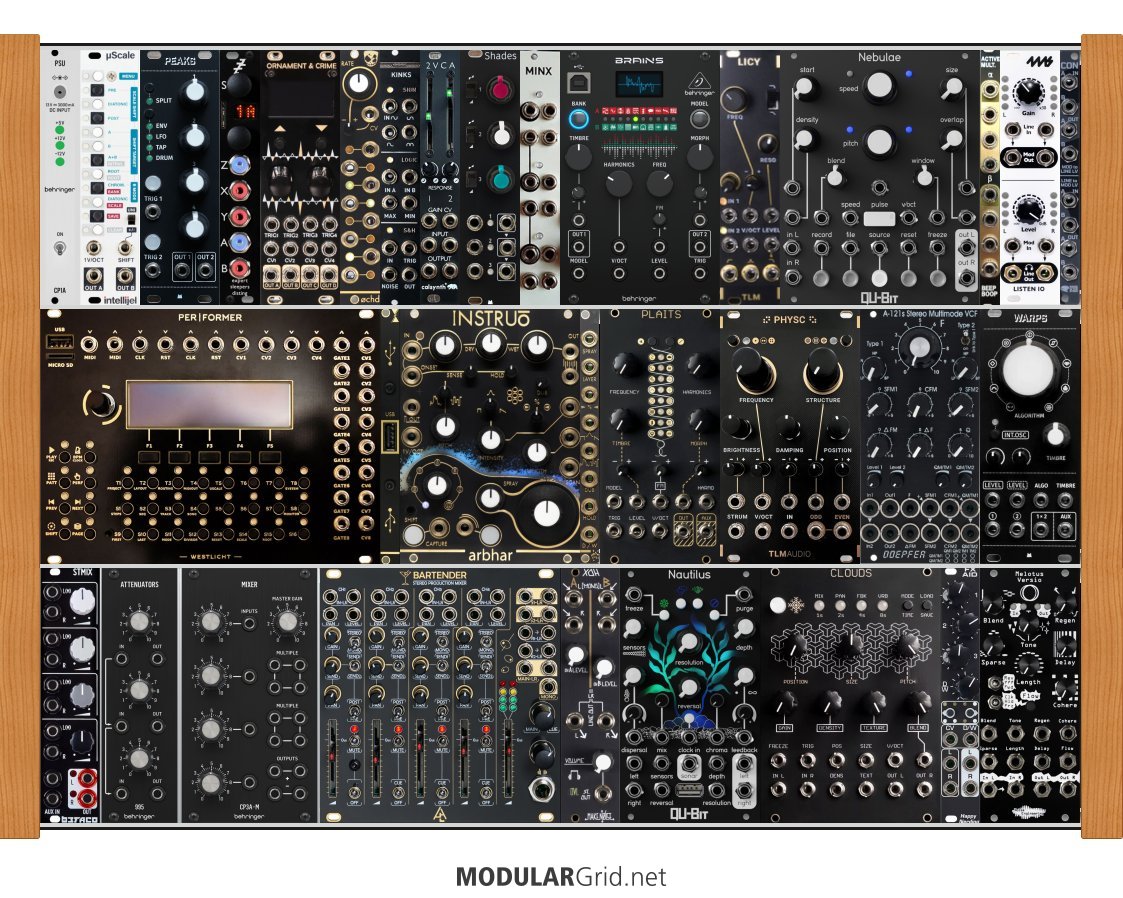This screenshot has width=1123, height=898.
Task: Click the green -12V LED on the PSU
Action: click(59, 162)
